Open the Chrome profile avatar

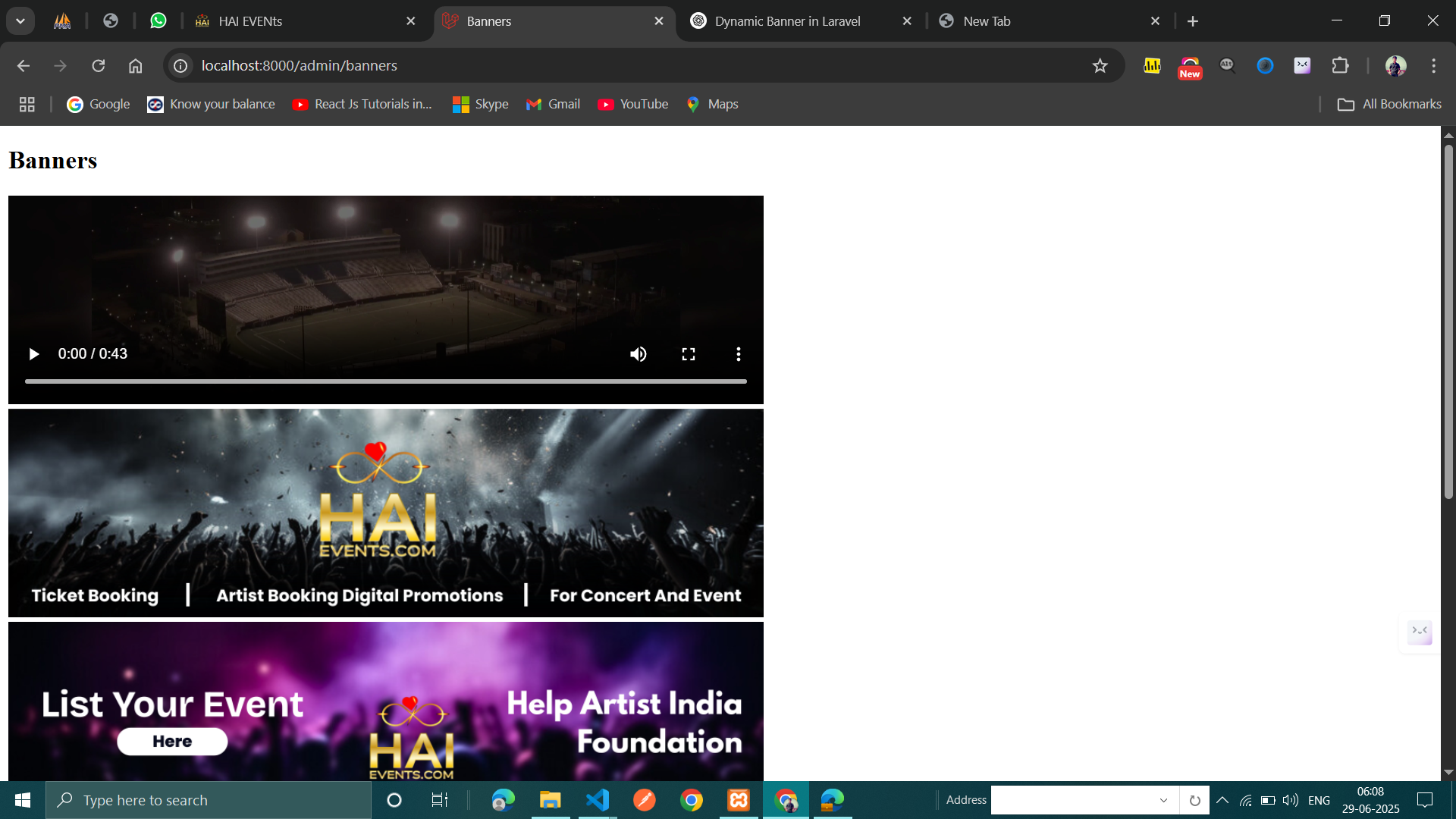(x=1396, y=66)
